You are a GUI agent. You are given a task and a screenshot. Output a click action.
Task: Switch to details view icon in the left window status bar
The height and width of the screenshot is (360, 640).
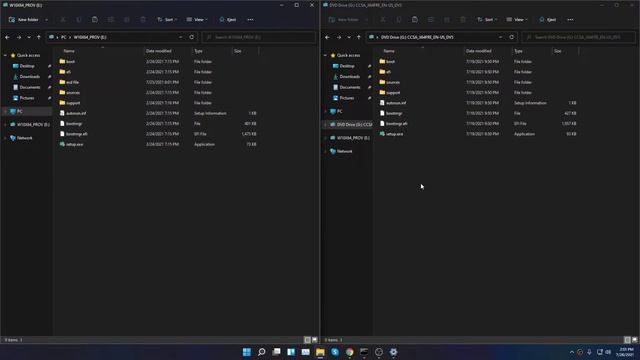point(307,340)
